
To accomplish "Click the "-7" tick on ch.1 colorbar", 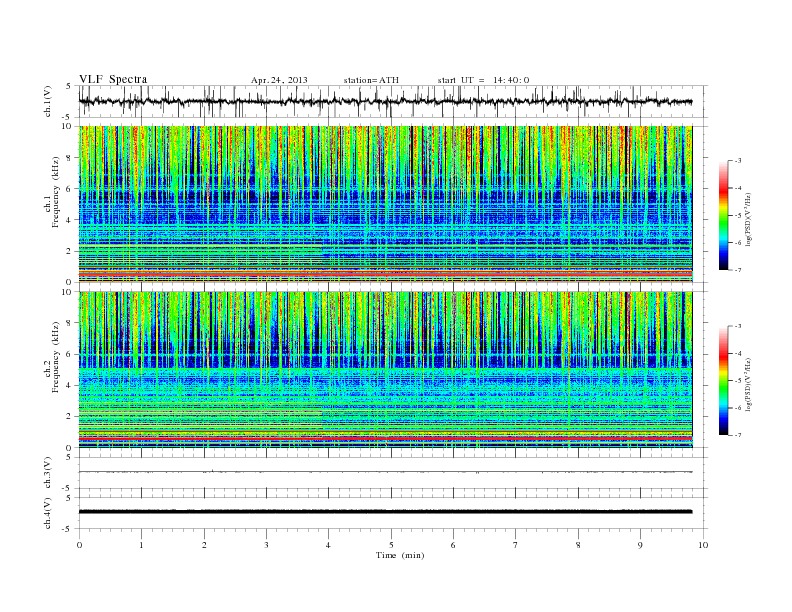I will click(x=738, y=270).
